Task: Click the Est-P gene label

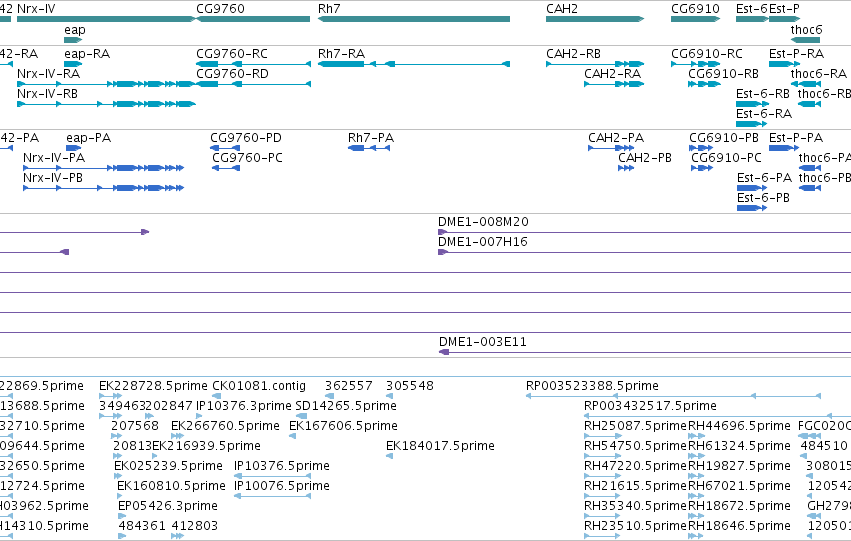Action: tap(784, 9)
